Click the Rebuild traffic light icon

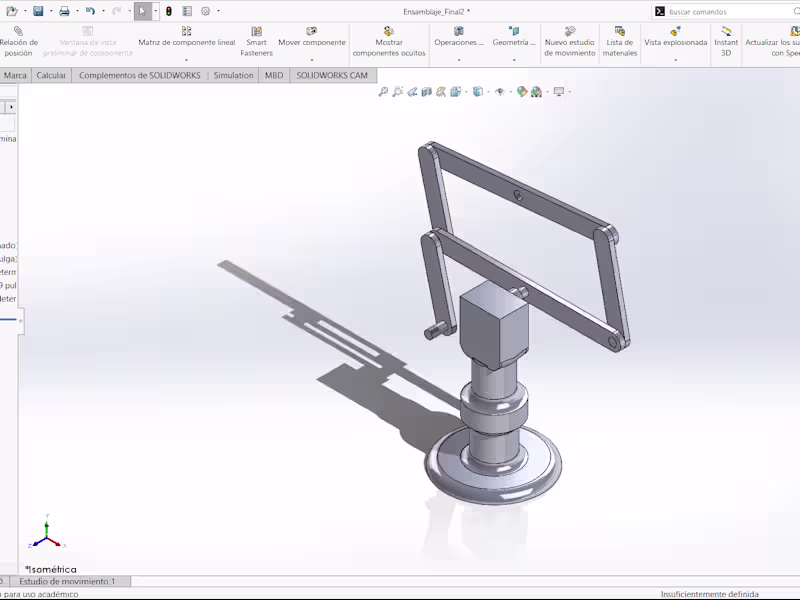[169, 11]
